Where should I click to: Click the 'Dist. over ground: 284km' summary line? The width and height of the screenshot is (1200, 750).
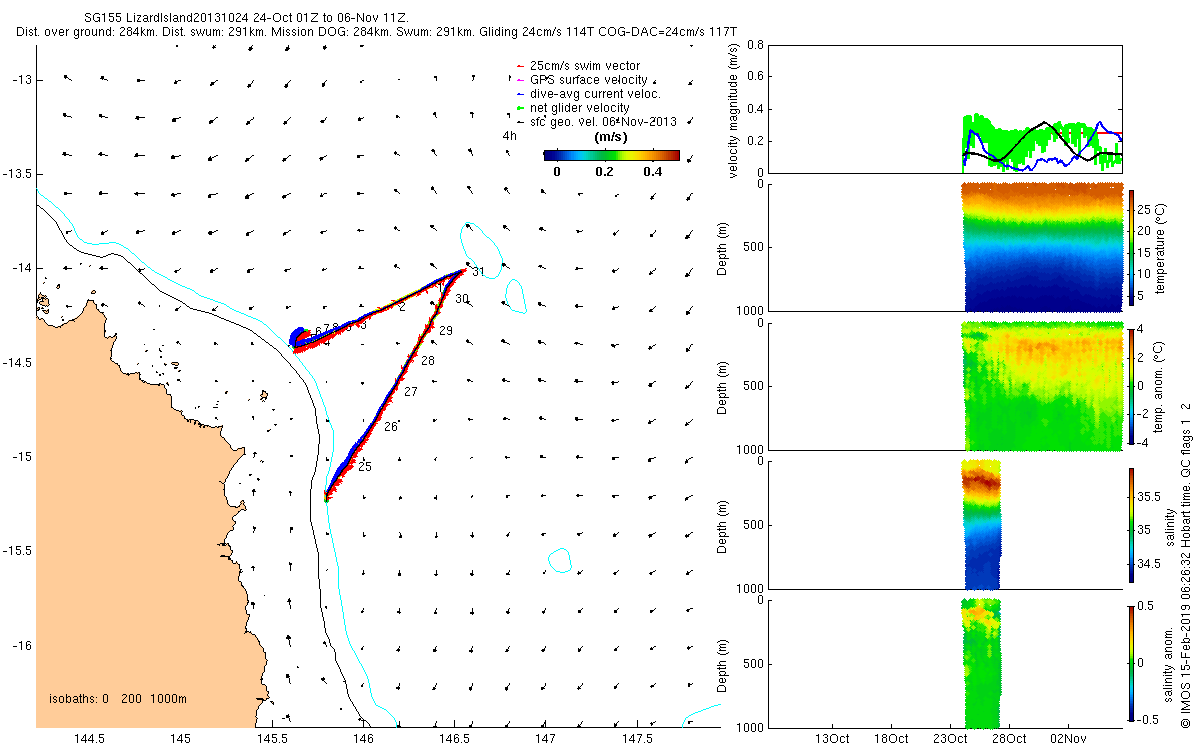[x=377, y=32]
